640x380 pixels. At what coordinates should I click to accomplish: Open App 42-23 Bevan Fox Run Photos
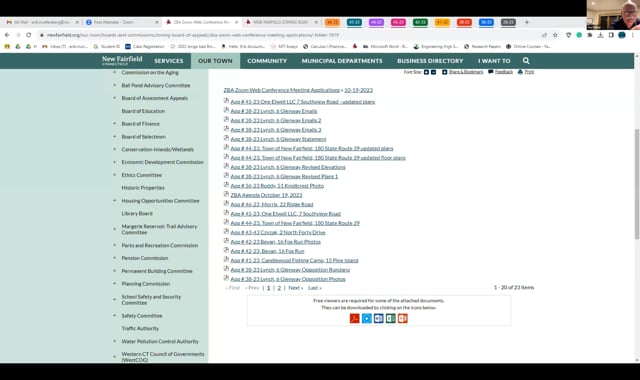pos(276,242)
